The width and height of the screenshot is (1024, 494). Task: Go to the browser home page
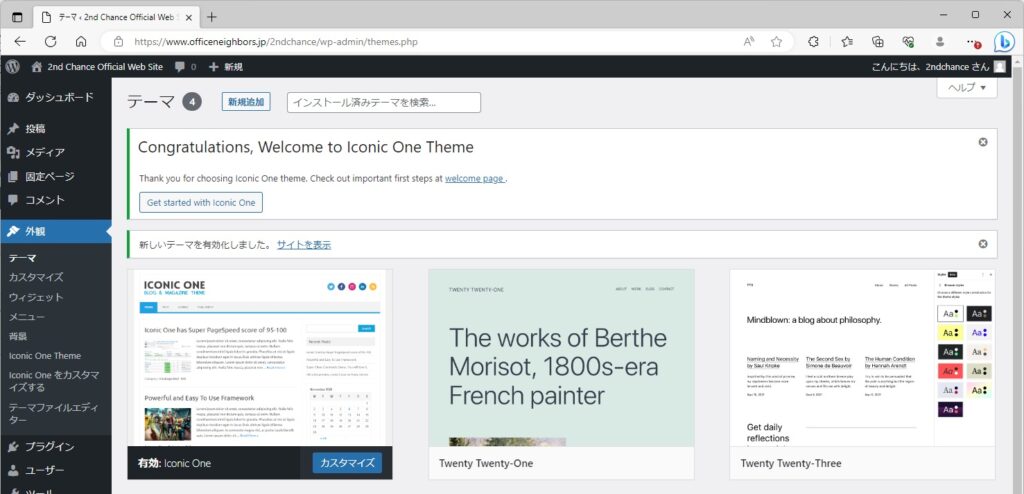tap(81, 42)
